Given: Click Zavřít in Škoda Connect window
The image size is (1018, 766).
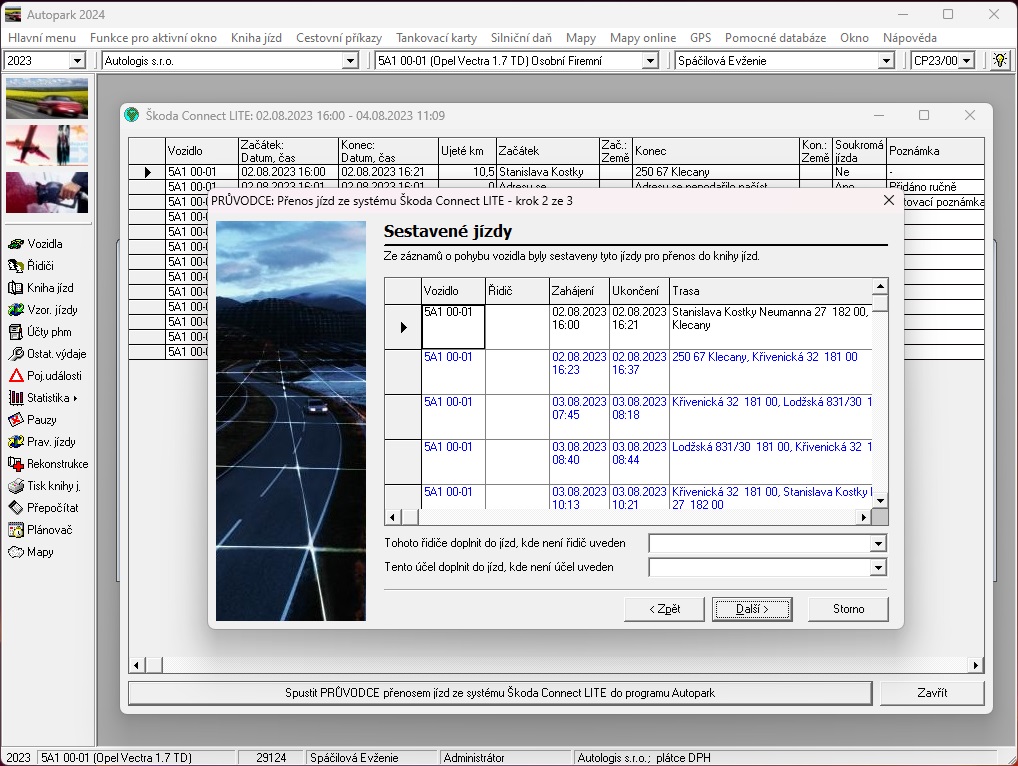Looking at the screenshot, I should pos(932,693).
